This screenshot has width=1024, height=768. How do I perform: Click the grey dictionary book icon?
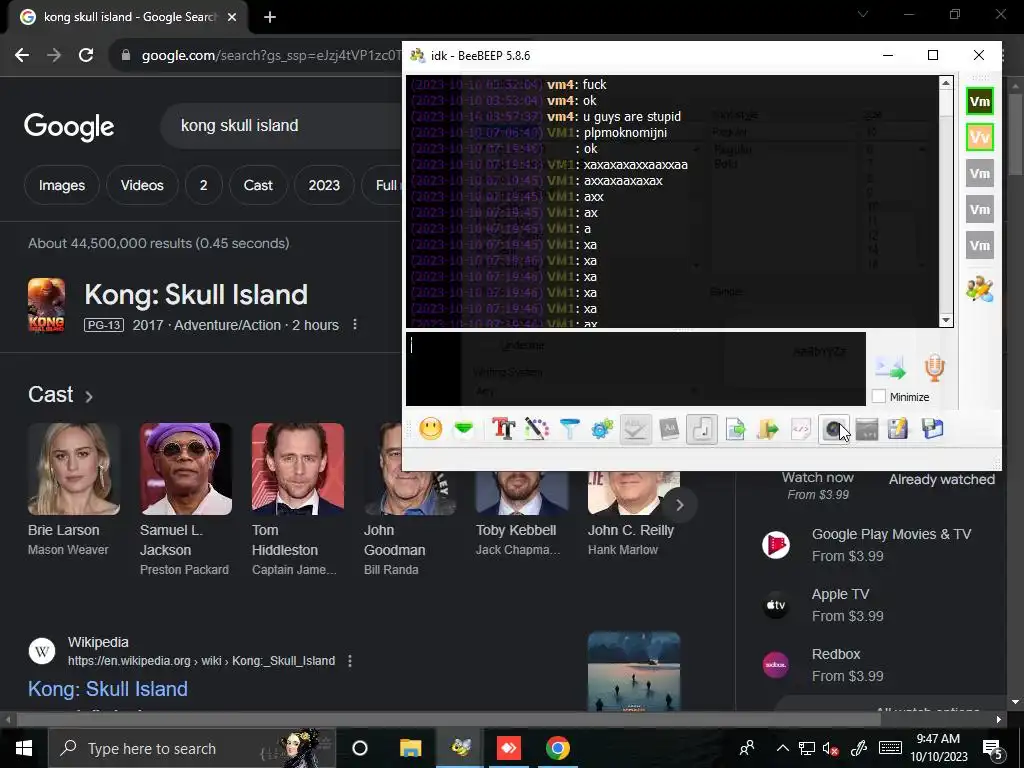pos(669,429)
